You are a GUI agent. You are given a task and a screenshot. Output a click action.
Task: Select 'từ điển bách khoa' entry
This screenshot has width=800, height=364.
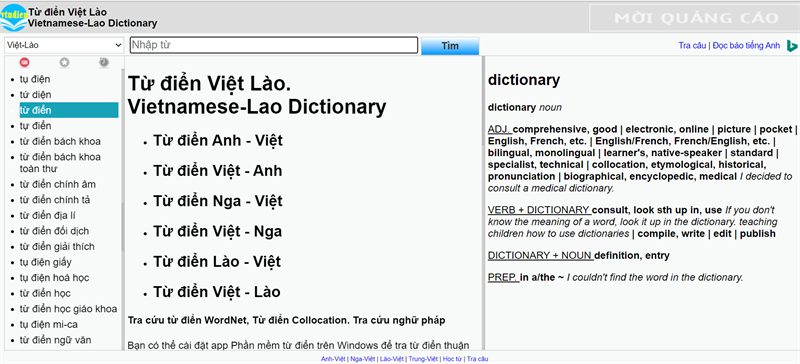pos(60,141)
